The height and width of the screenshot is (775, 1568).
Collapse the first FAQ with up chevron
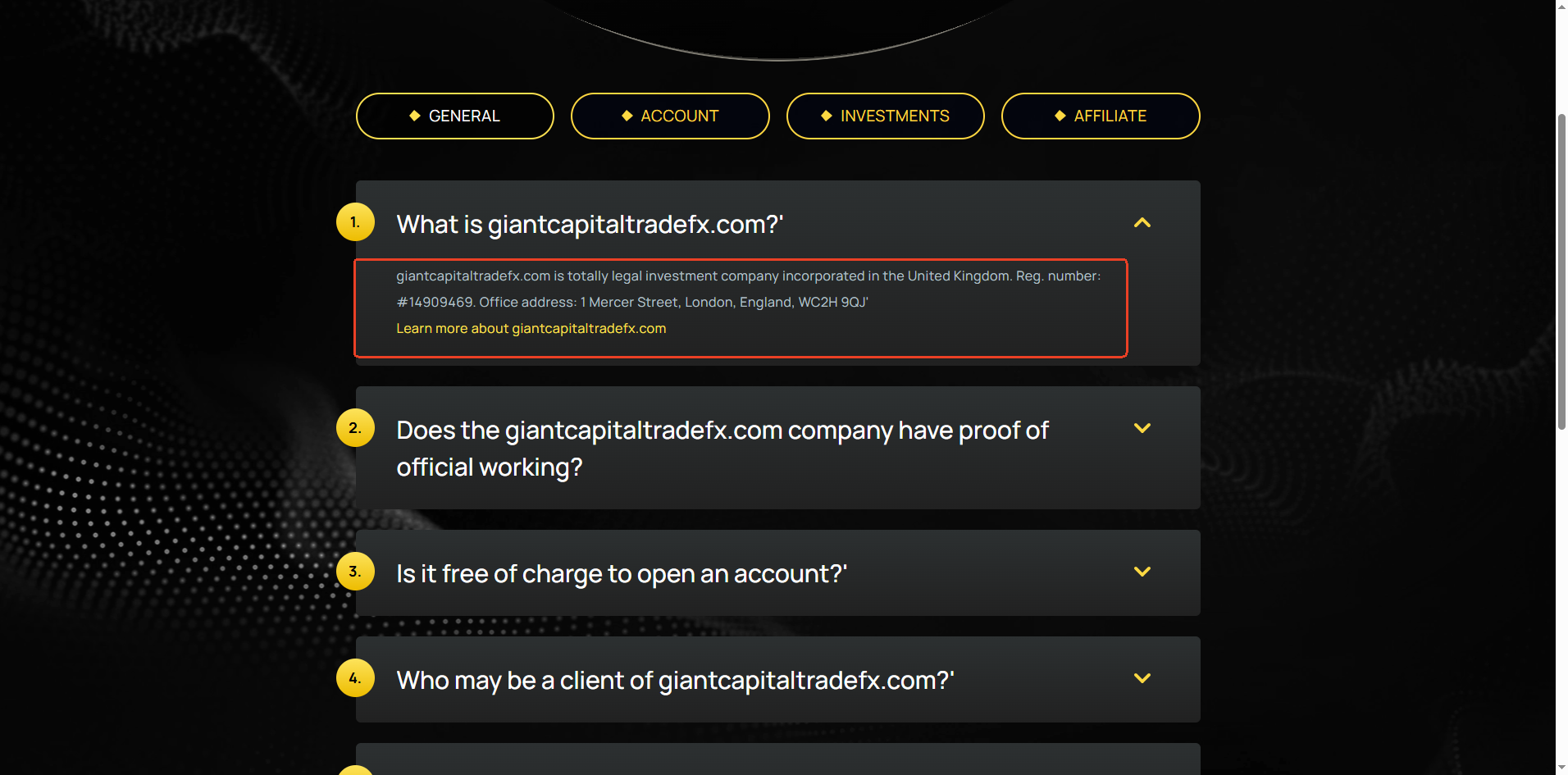pos(1142,223)
